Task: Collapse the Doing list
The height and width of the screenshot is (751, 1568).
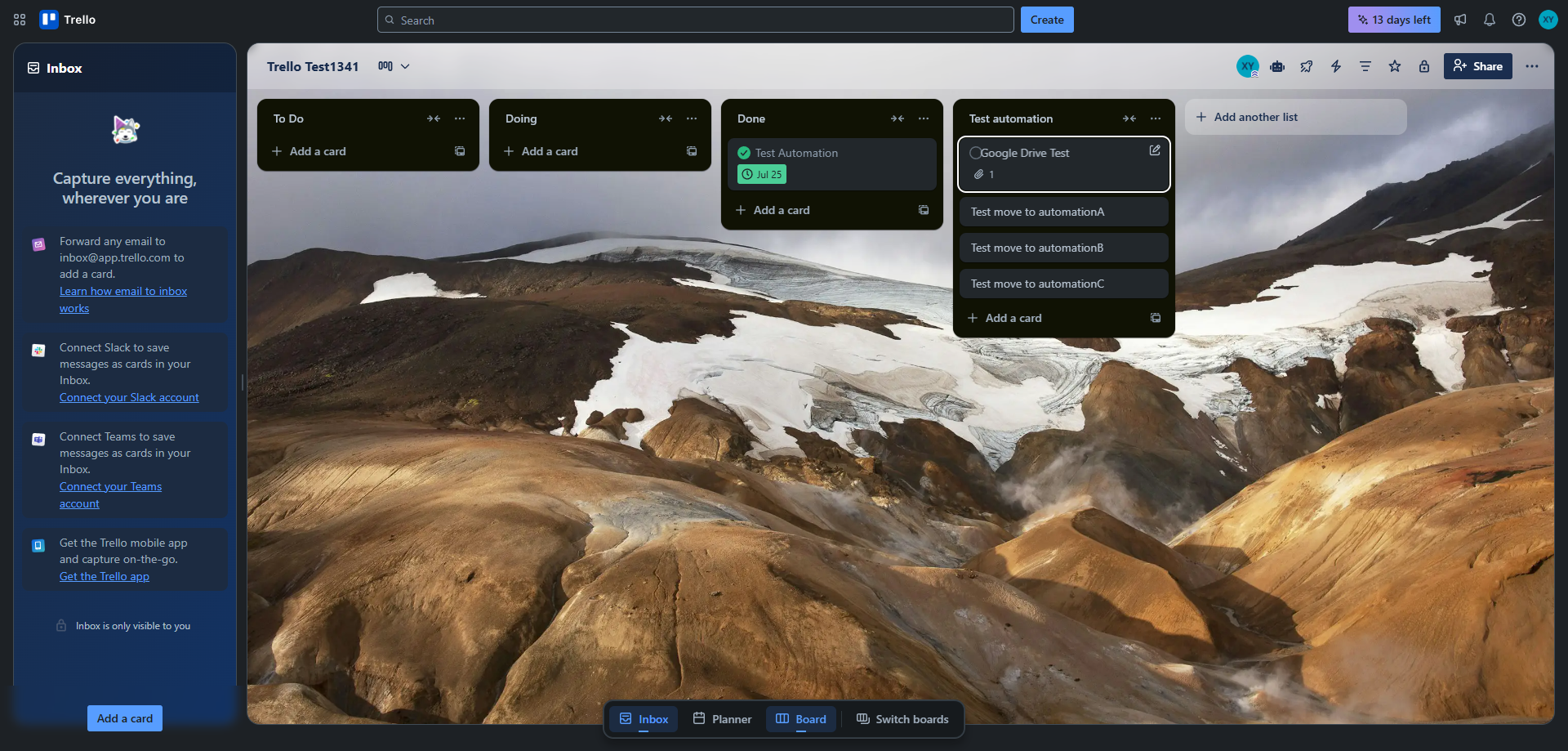Action: 666,118
